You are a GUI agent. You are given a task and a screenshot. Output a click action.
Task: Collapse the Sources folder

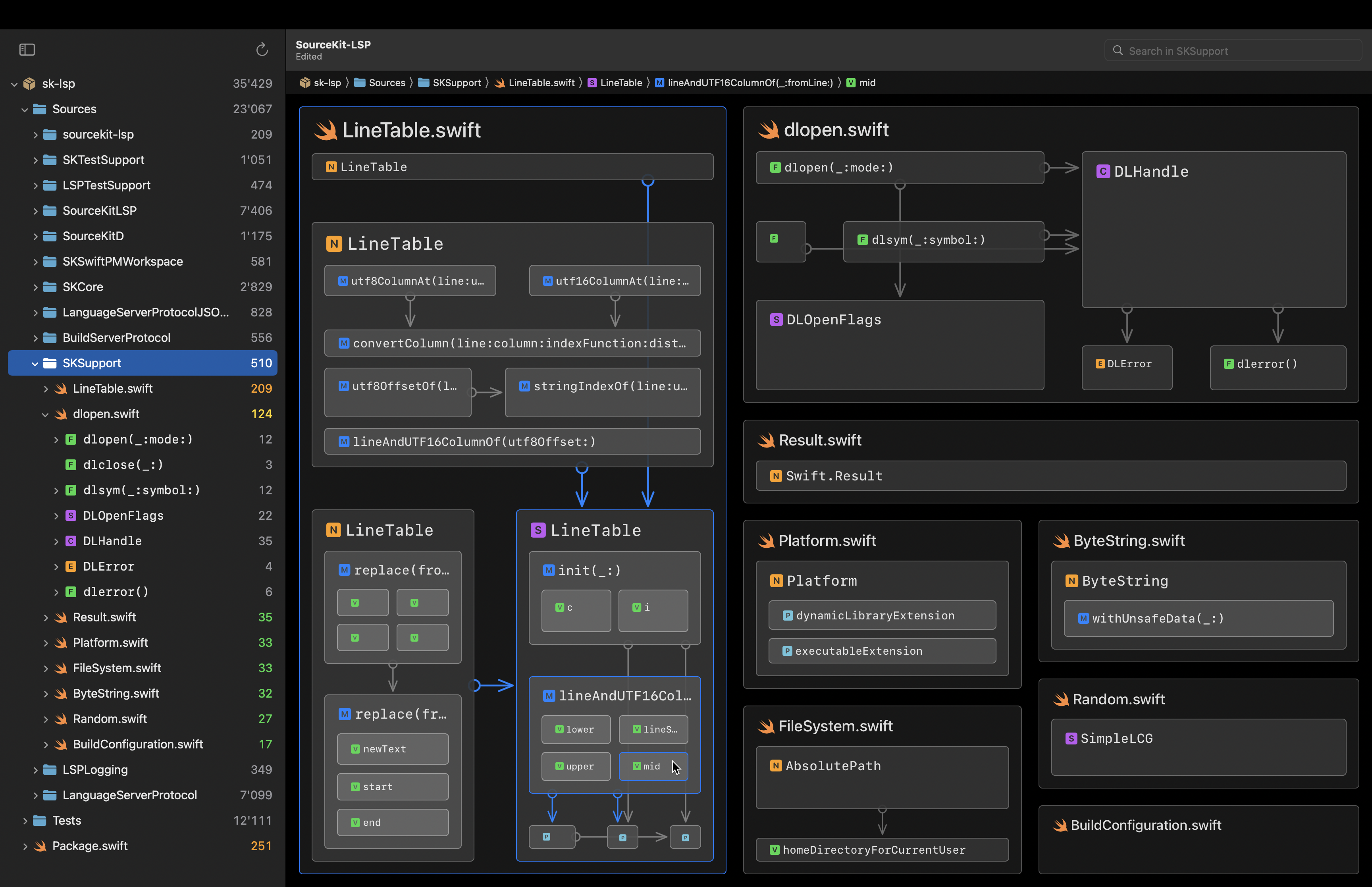[x=25, y=110]
